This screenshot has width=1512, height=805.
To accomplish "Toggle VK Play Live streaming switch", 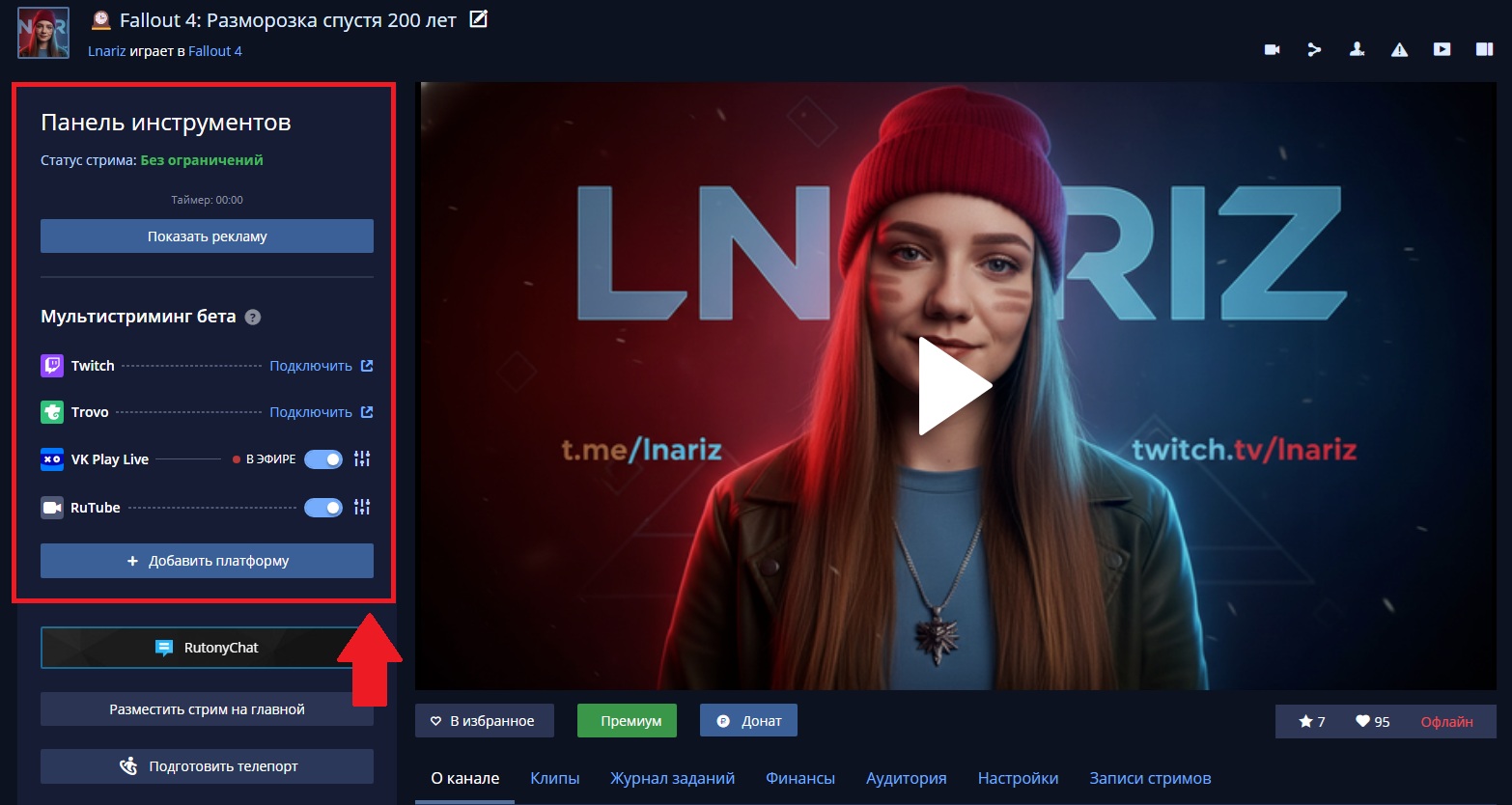I will tap(323, 459).
